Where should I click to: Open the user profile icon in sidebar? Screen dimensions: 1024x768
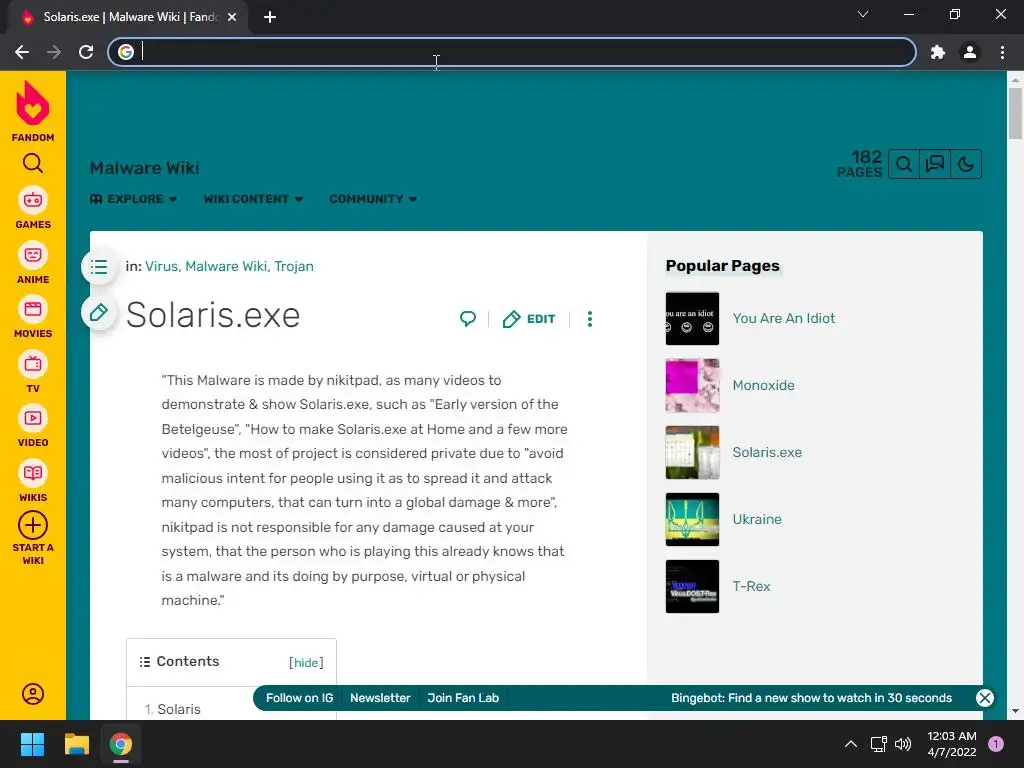33,694
